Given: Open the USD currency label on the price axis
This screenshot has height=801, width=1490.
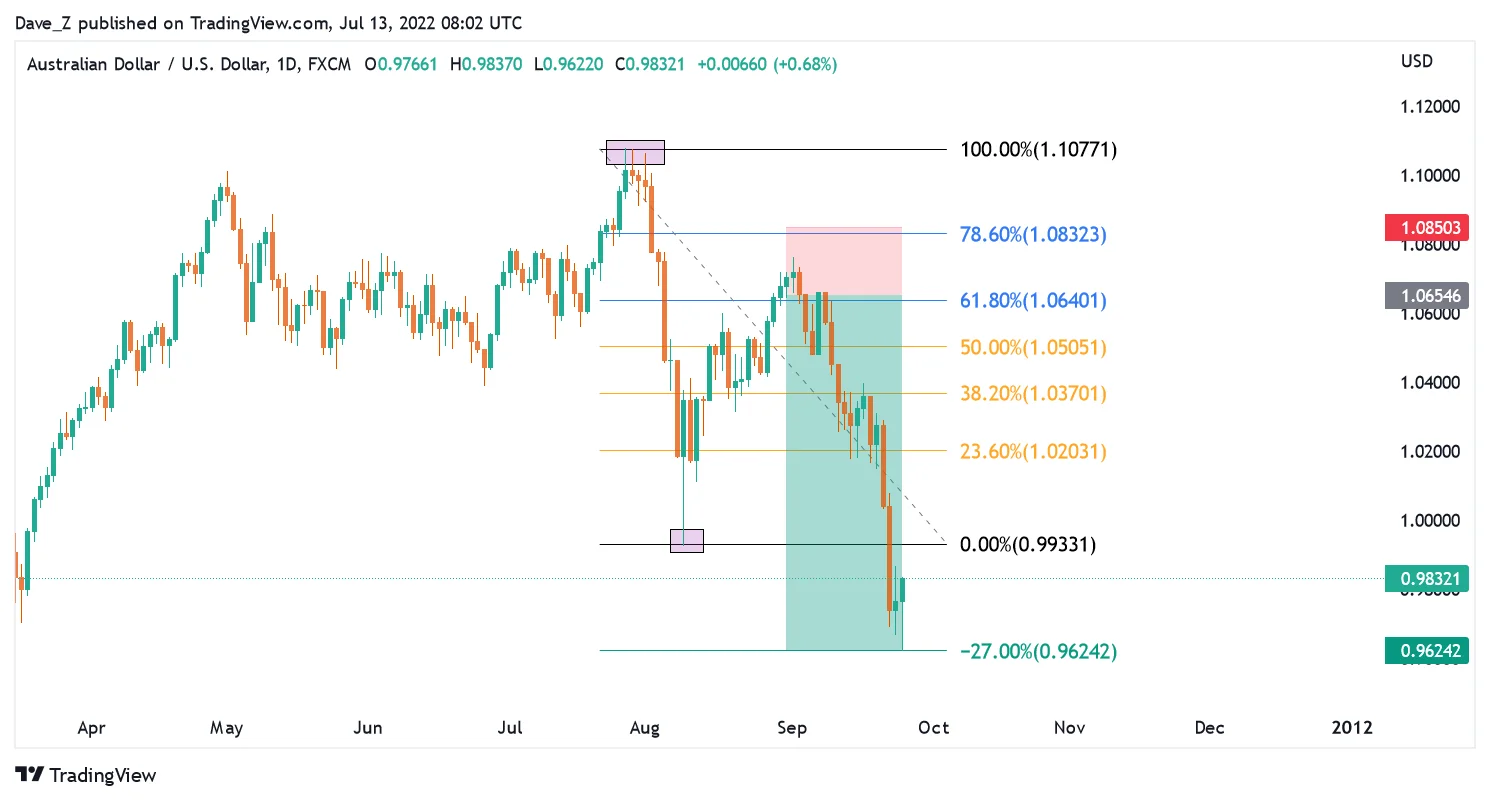Looking at the screenshot, I should pos(1417,62).
